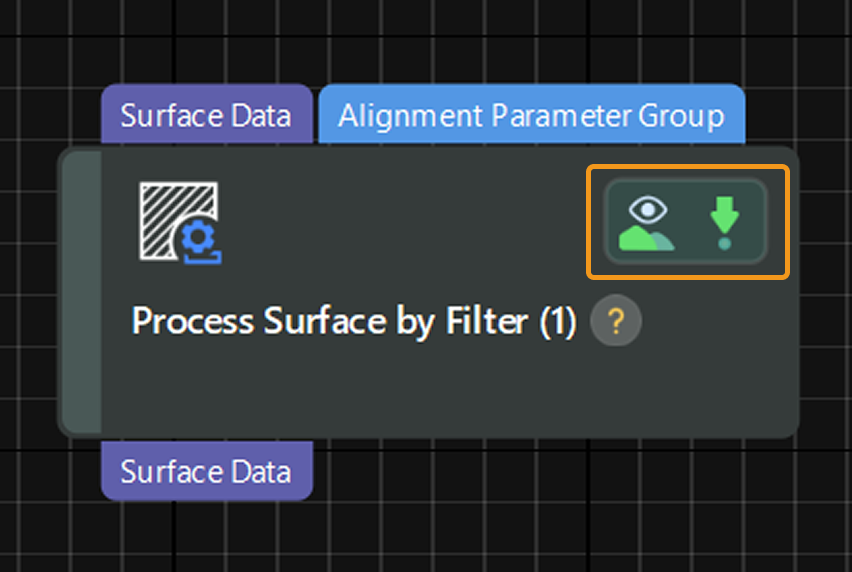852x572 pixels.
Task: Open help via the yellow question mark
Action: pyautogui.click(x=616, y=322)
